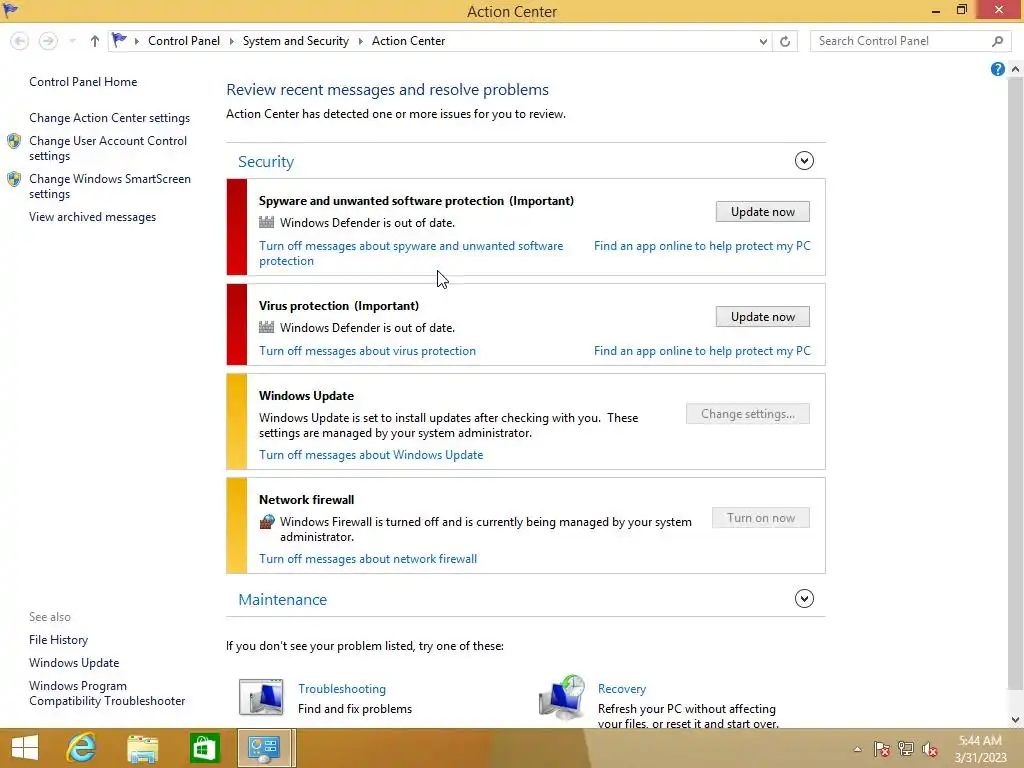Click the search magnifier icon
The height and width of the screenshot is (768, 1024).
997,41
